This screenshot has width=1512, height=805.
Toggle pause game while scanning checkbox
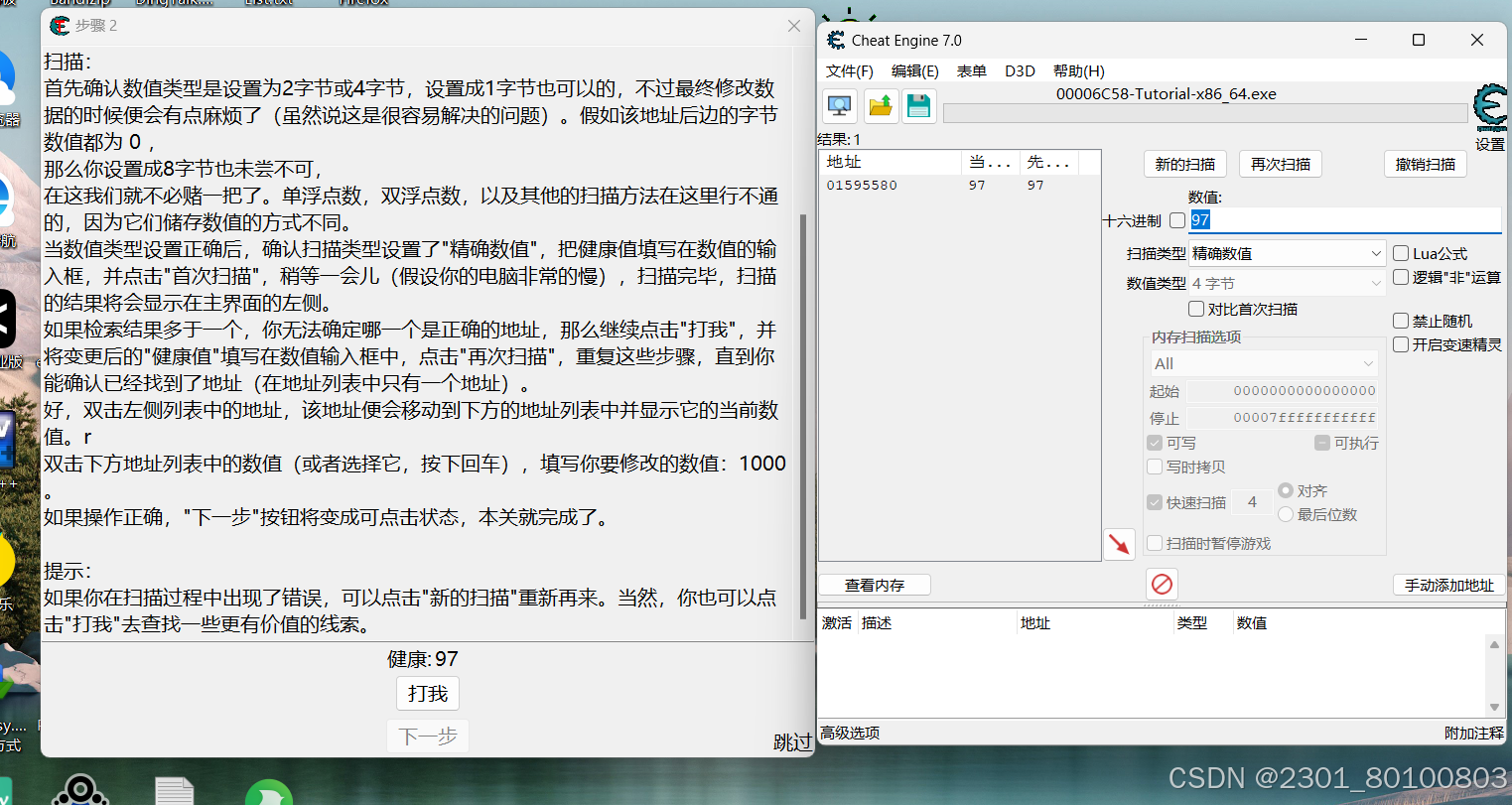pyautogui.click(x=1155, y=543)
